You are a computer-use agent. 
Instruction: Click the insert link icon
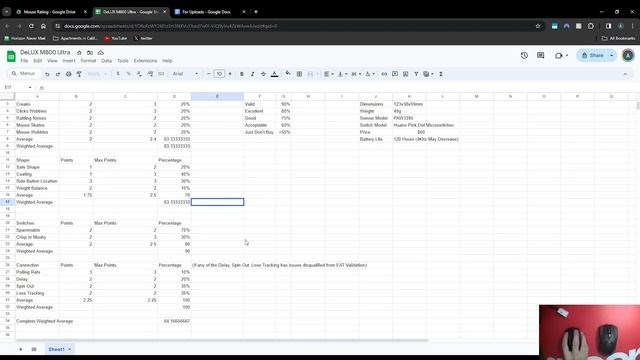(x=384, y=74)
